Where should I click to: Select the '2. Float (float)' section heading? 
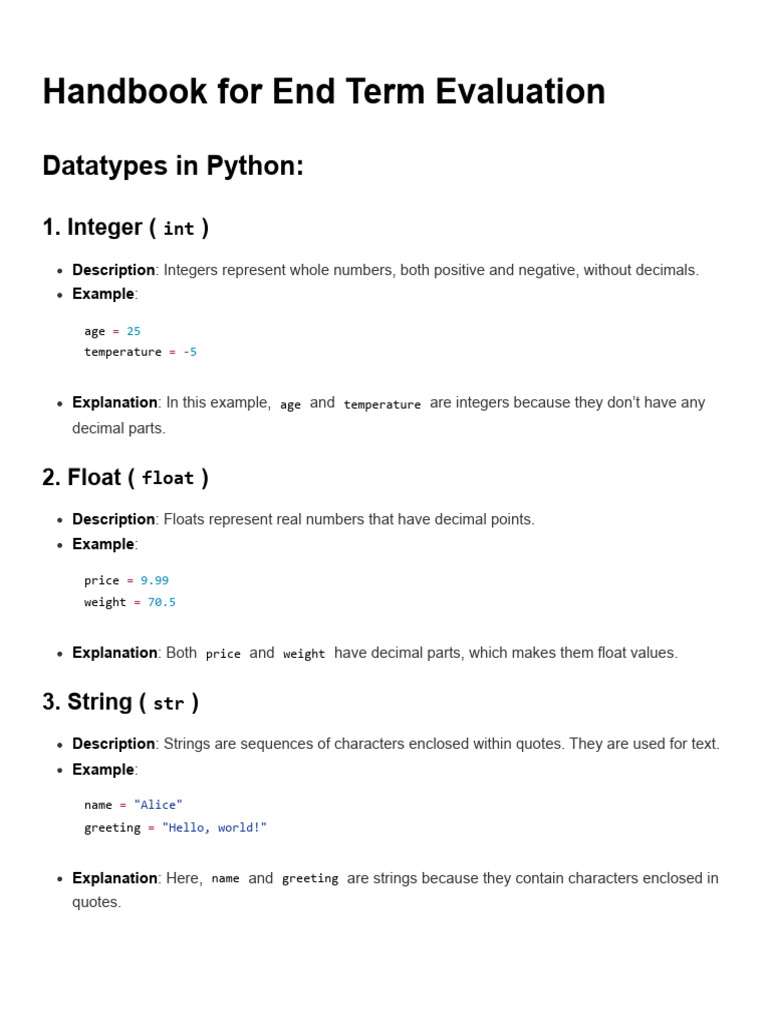125,478
